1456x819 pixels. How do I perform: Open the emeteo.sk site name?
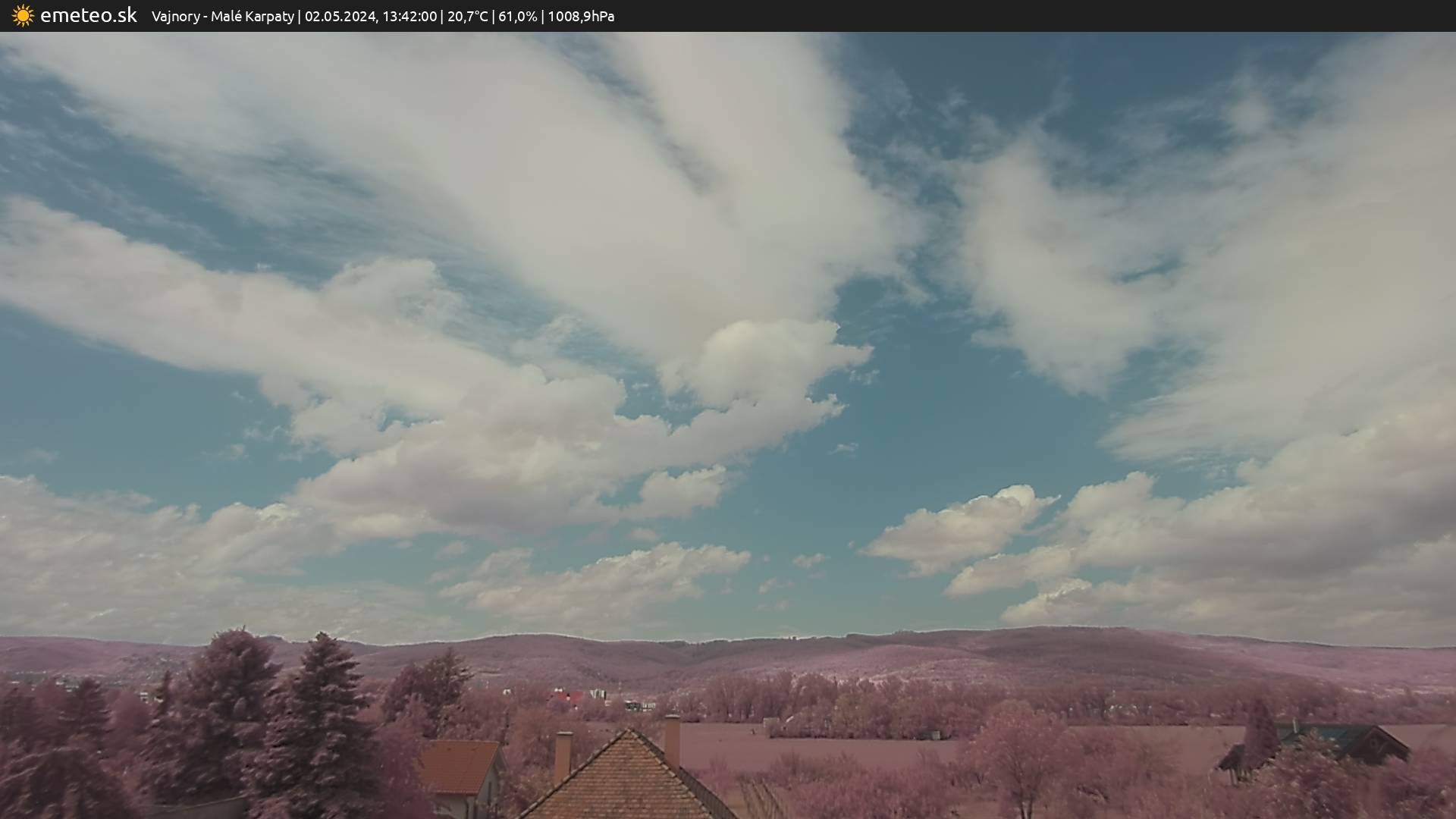coord(88,15)
